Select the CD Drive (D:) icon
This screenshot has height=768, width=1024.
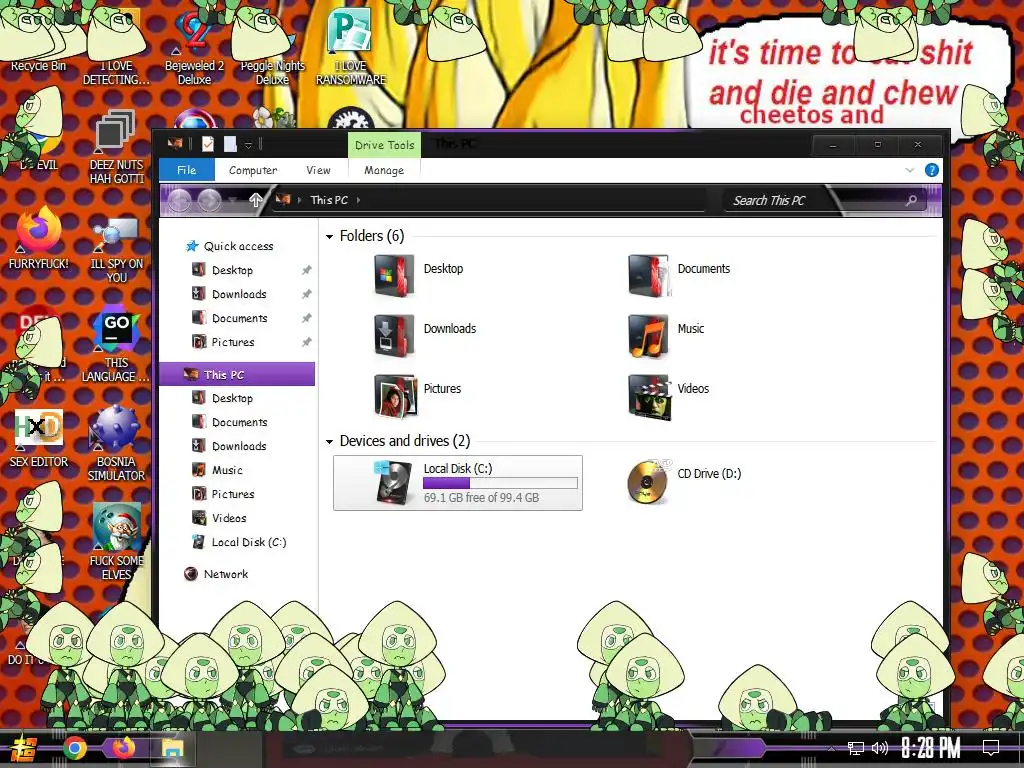click(x=648, y=481)
